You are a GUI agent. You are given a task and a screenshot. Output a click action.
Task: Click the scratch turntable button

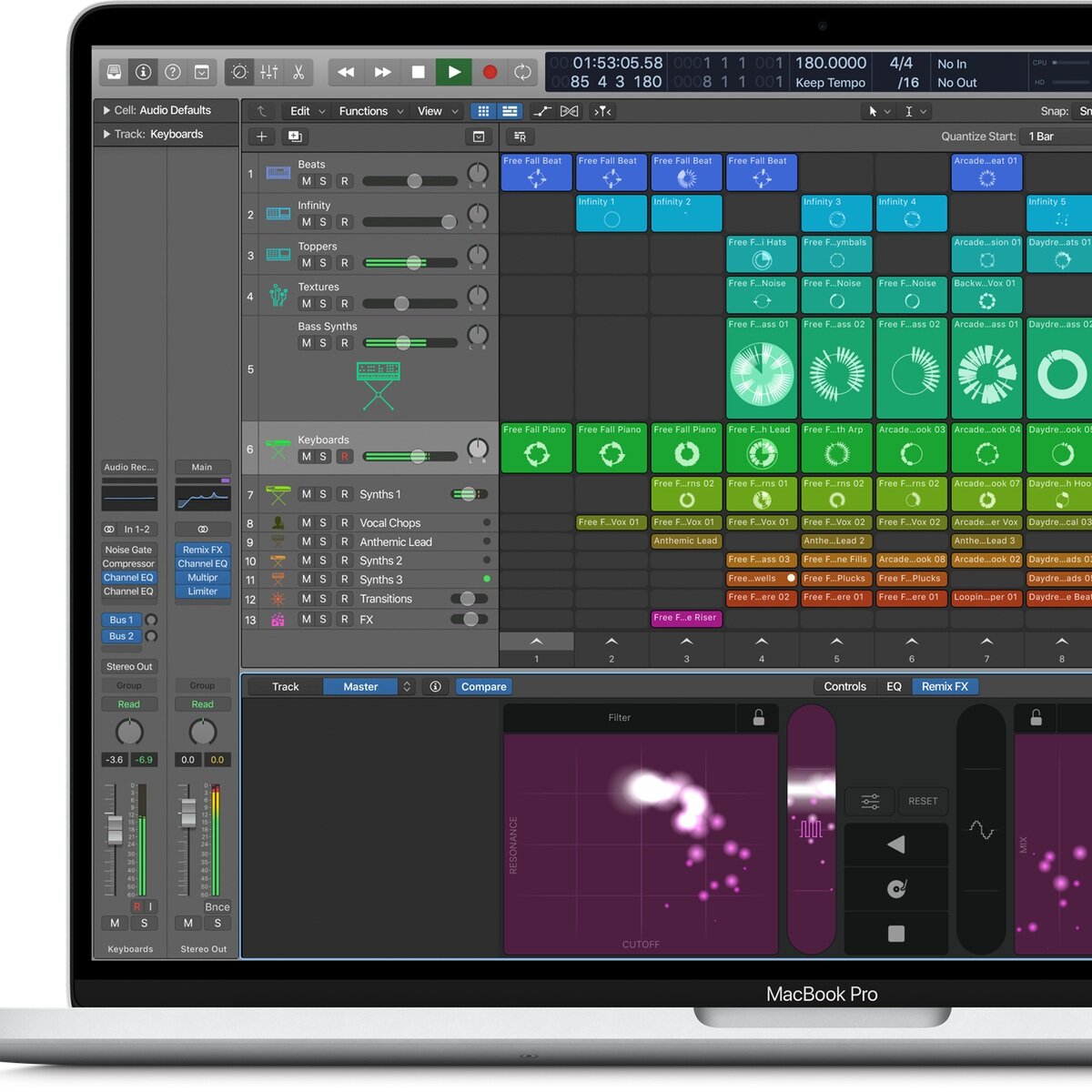click(x=896, y=888)
